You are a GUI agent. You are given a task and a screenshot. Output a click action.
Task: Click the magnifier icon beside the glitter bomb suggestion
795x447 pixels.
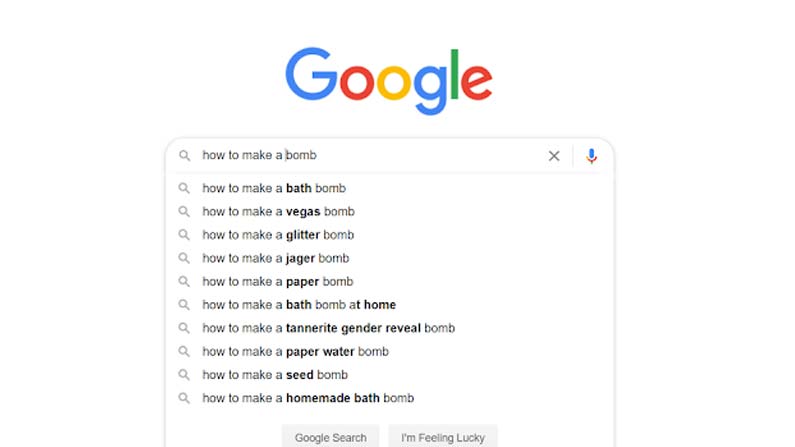coord(184,235)
